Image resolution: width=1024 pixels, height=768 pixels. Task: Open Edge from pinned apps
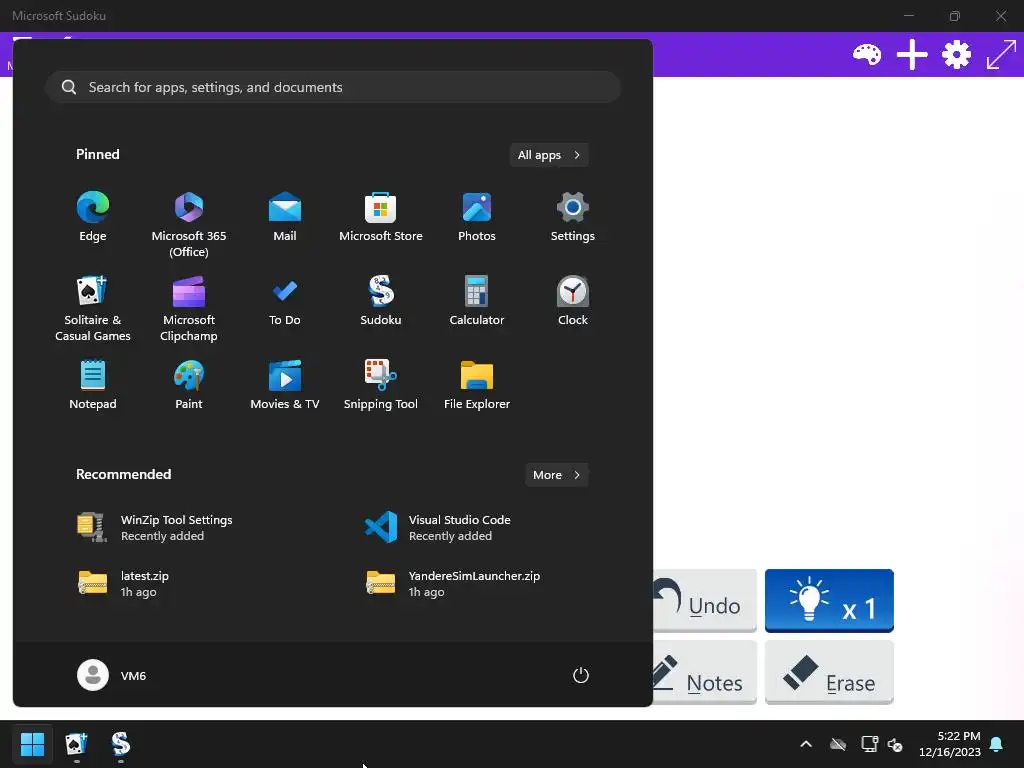(93, 217)
